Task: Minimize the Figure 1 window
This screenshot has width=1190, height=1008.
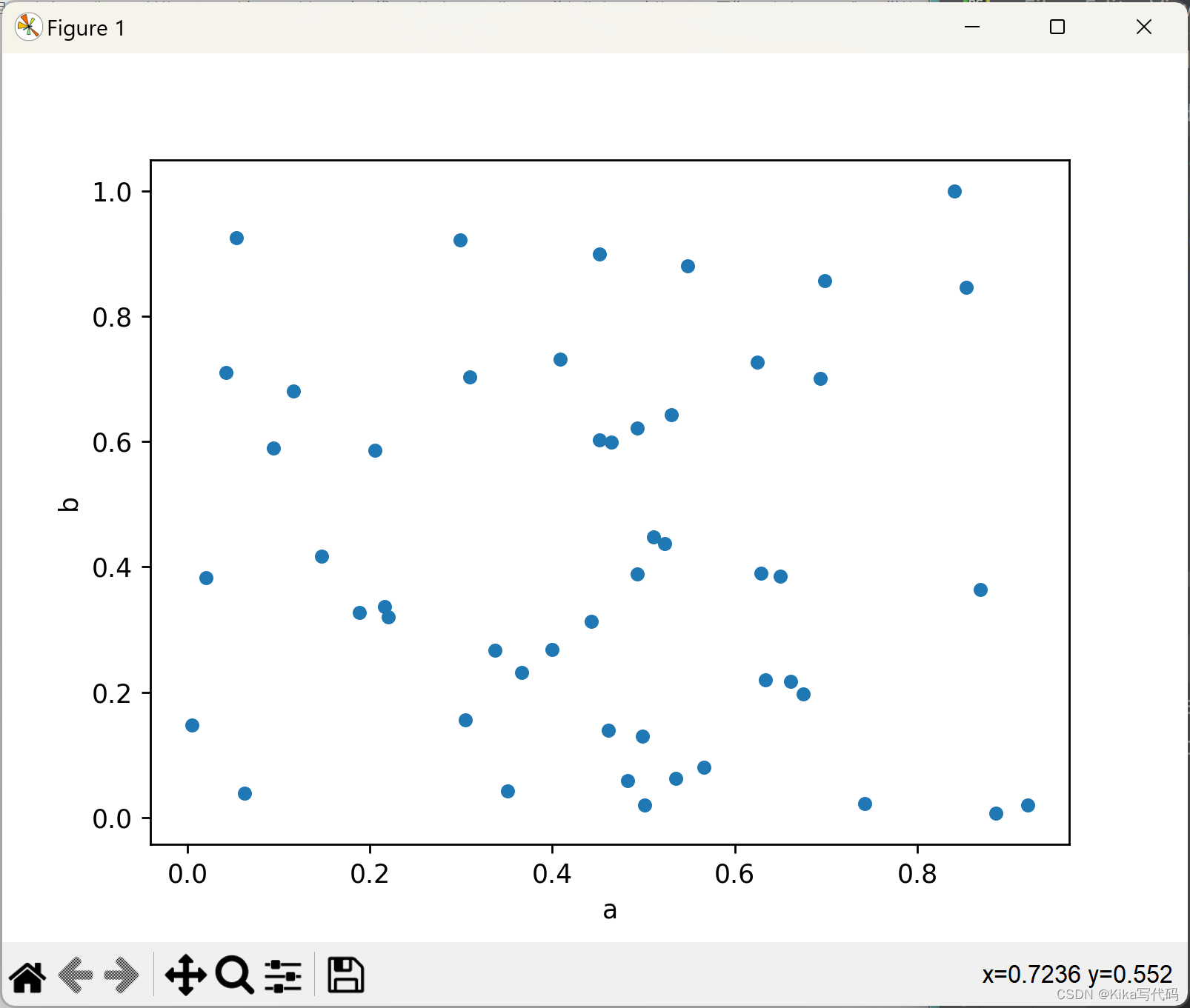Action: point(972,27)
